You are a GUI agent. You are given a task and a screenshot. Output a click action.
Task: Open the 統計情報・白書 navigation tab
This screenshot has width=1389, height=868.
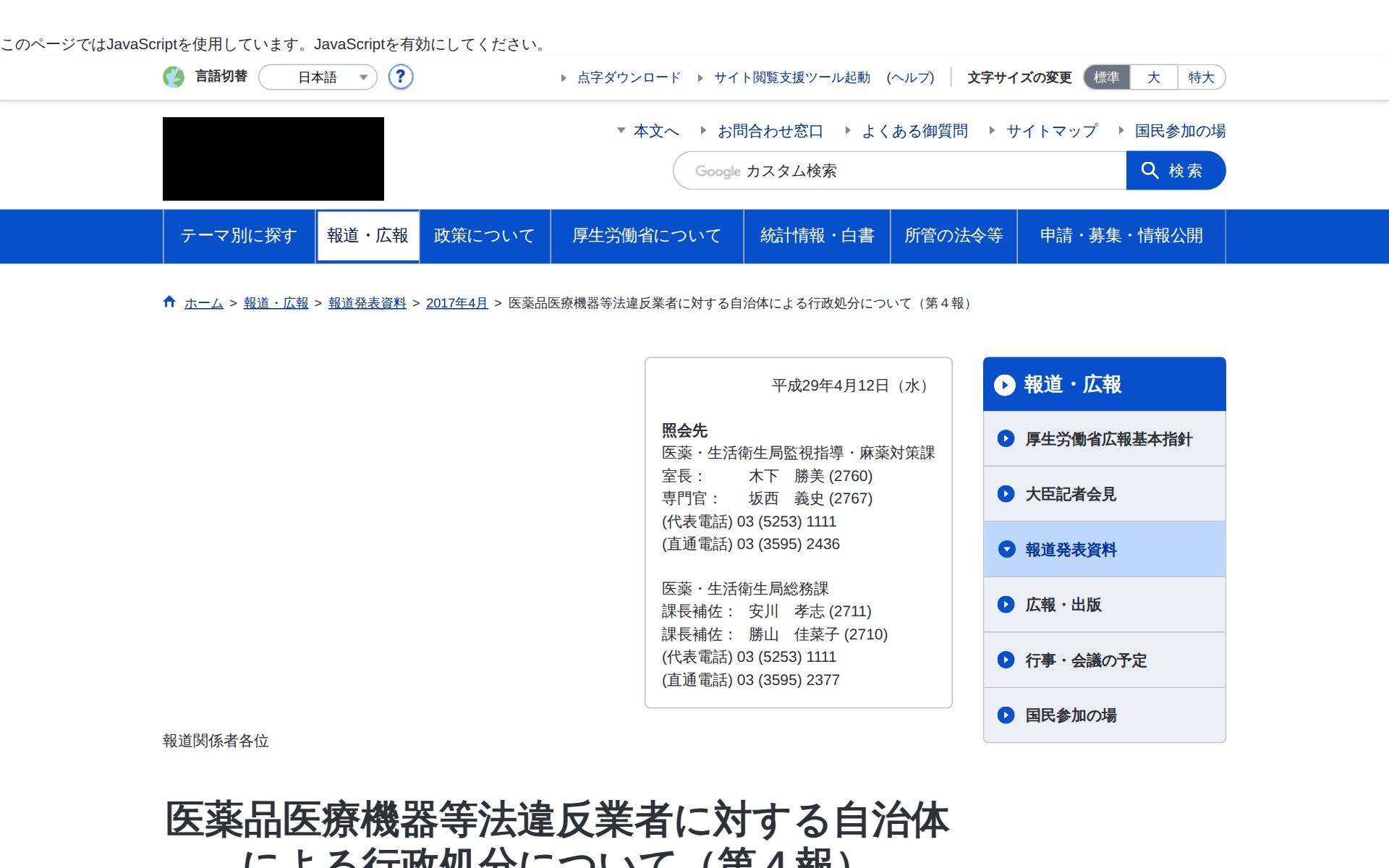click(817, 236)
